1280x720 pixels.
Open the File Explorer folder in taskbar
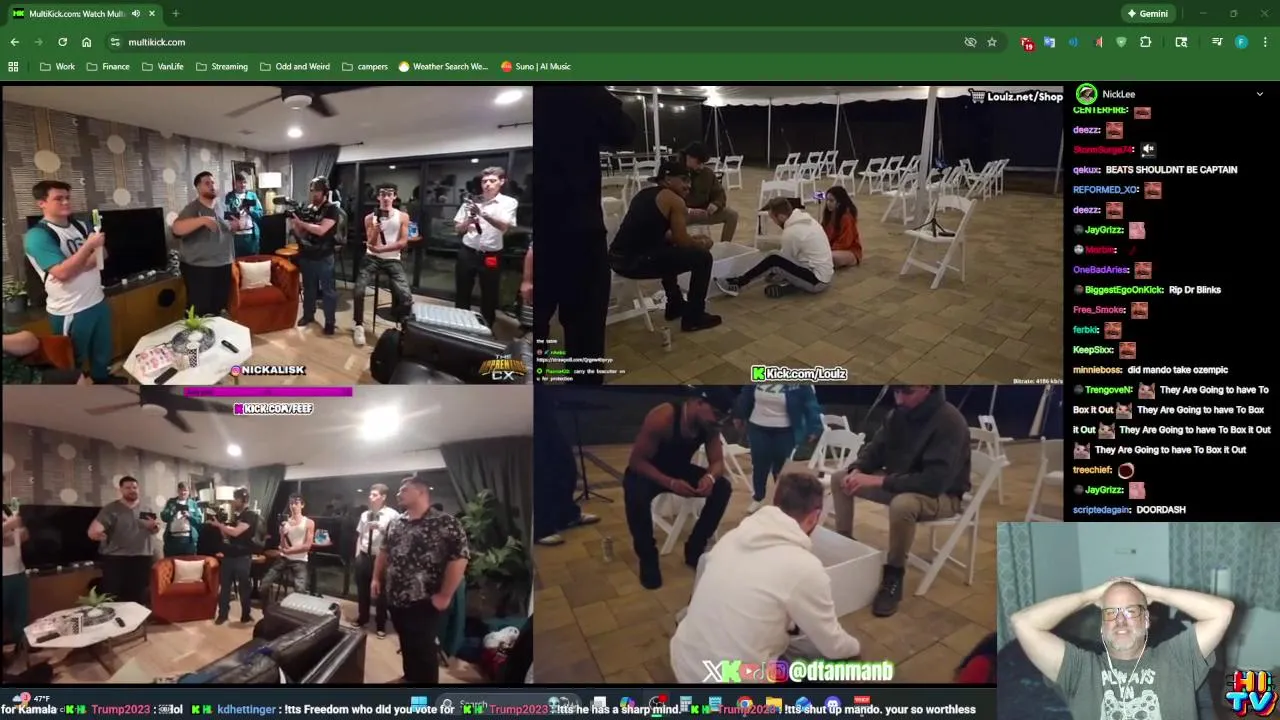coord(774,705)
